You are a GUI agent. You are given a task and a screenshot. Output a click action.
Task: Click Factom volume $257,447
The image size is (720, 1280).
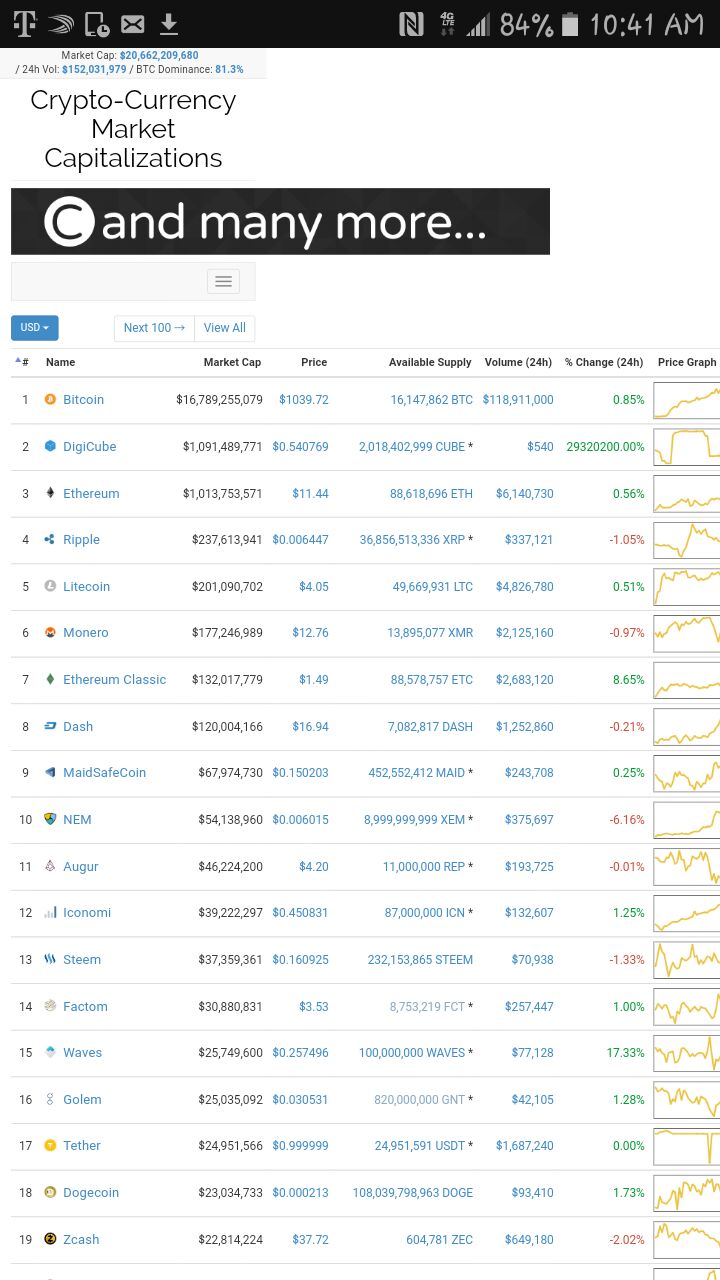529,1006
